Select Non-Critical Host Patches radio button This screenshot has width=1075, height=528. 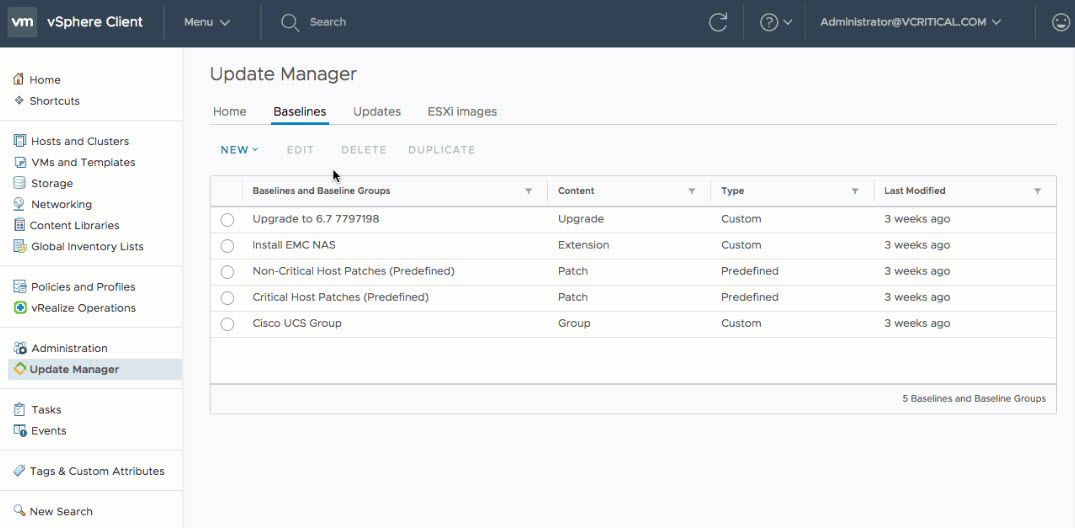[x=227, y=272]
